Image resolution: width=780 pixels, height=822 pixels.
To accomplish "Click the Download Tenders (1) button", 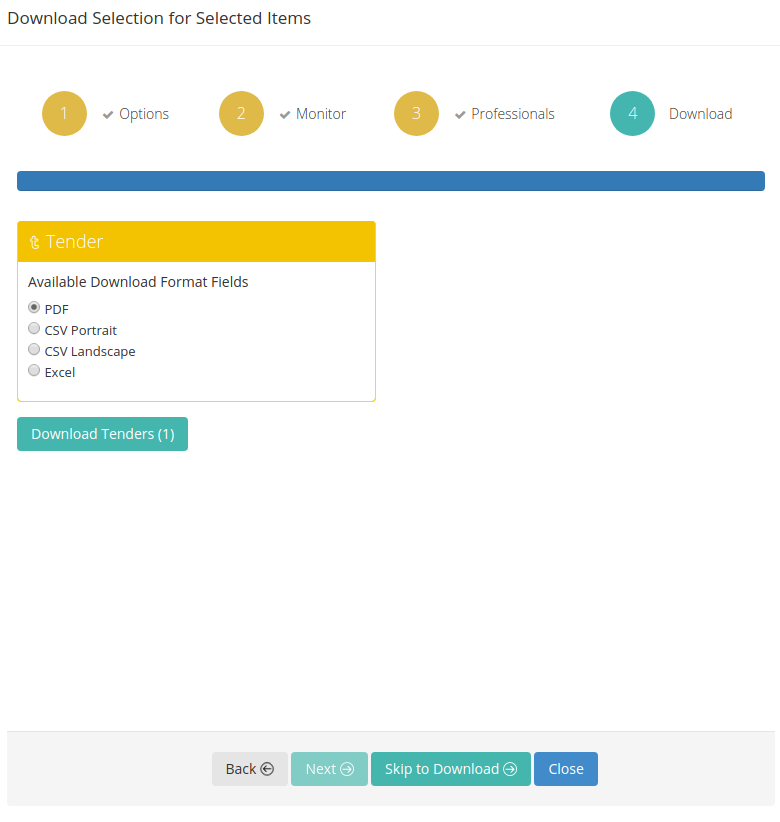I will pyautogui.click(x=102, y=434).
